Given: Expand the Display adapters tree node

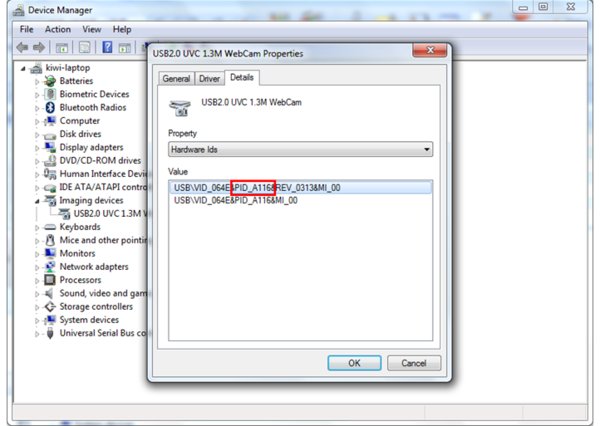Looking at the screenshot, I should click(37, 148).
